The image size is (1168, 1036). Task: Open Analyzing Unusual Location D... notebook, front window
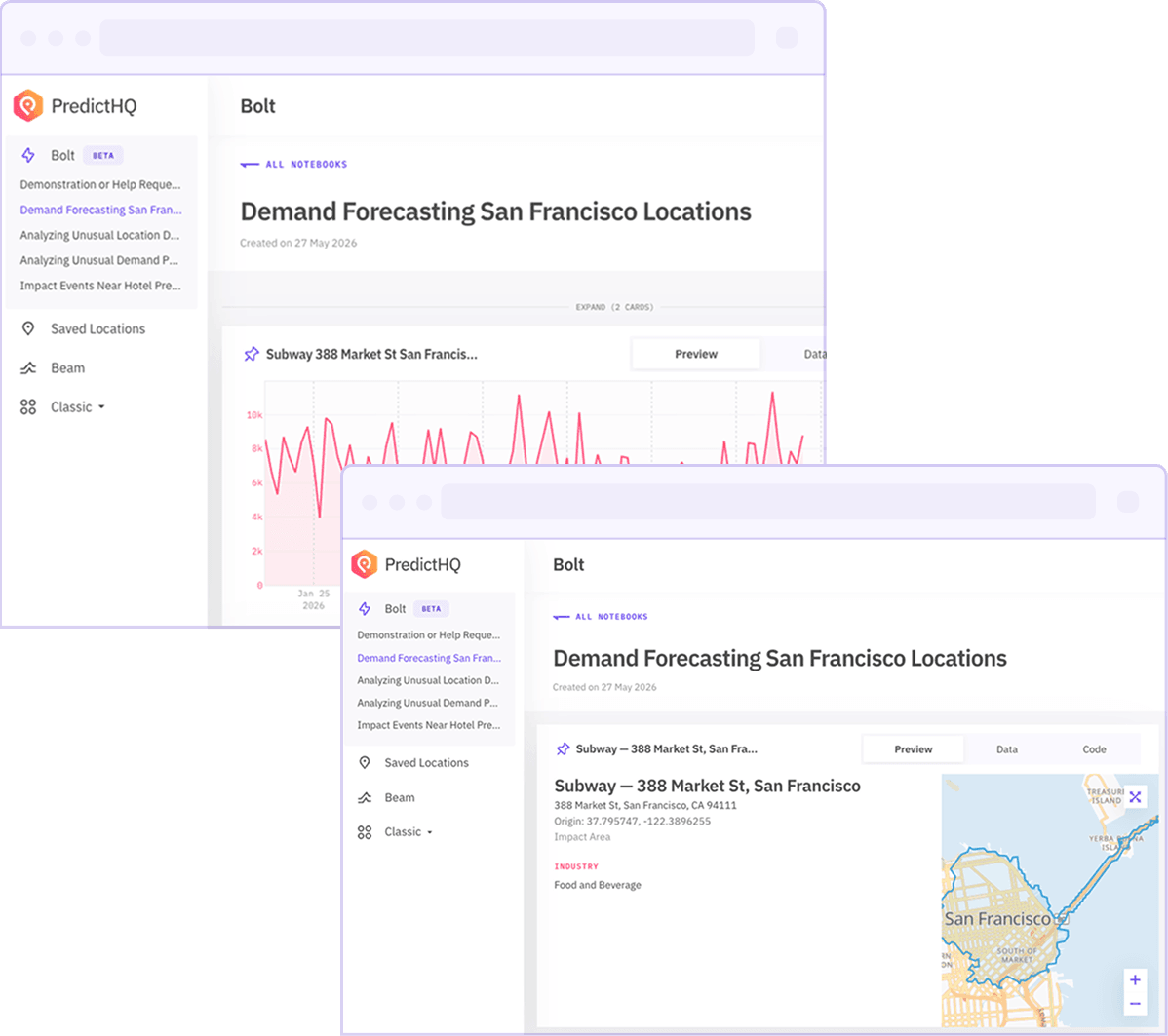428,680
